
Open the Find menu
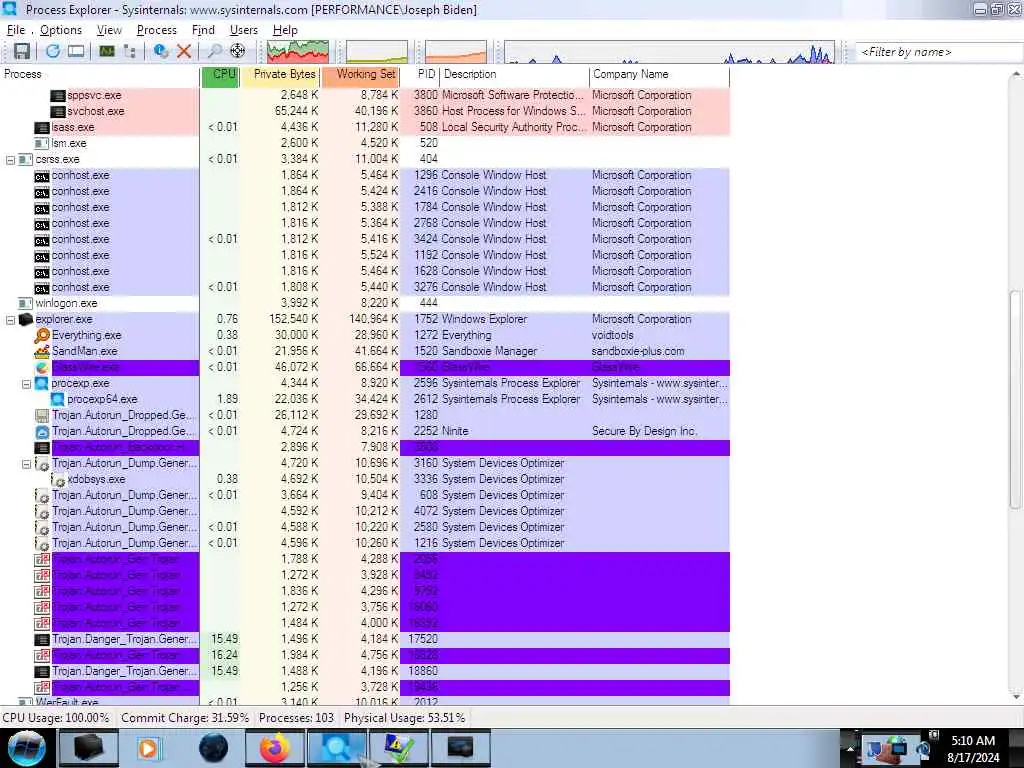click(x=203, y=30)
